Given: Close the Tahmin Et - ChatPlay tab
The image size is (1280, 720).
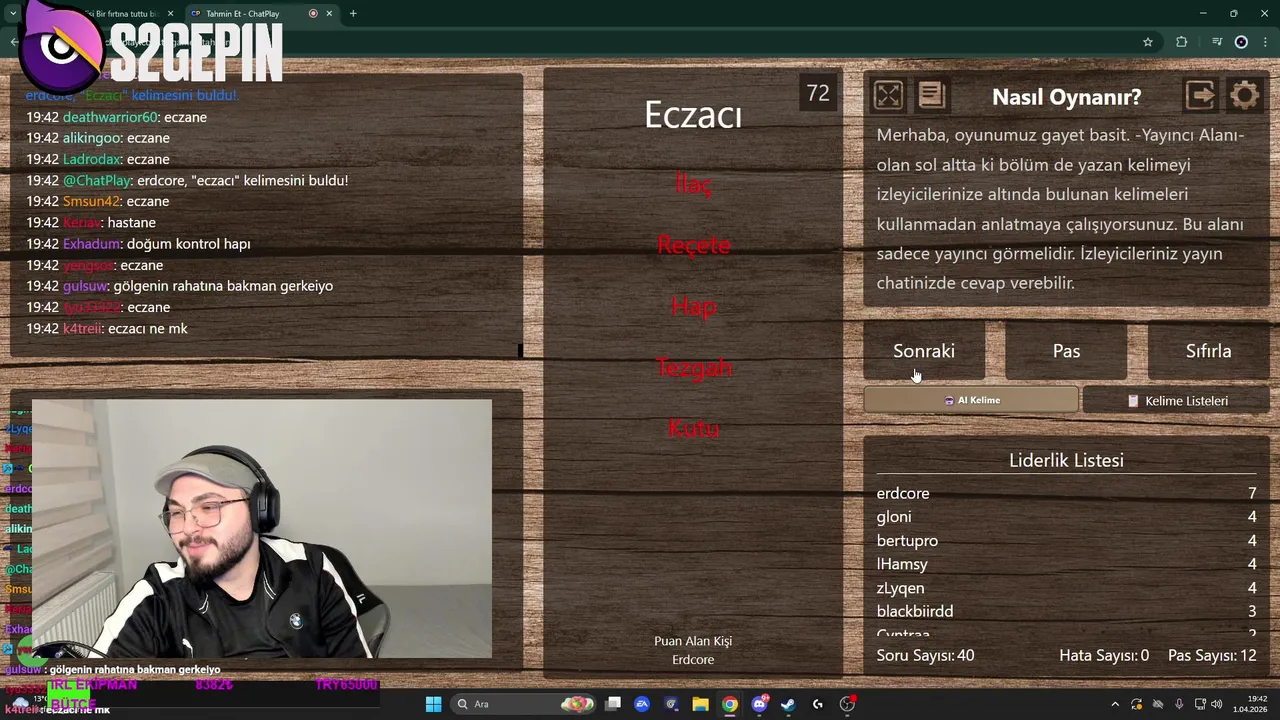Looking at the screenshot, I should (329, 14).
